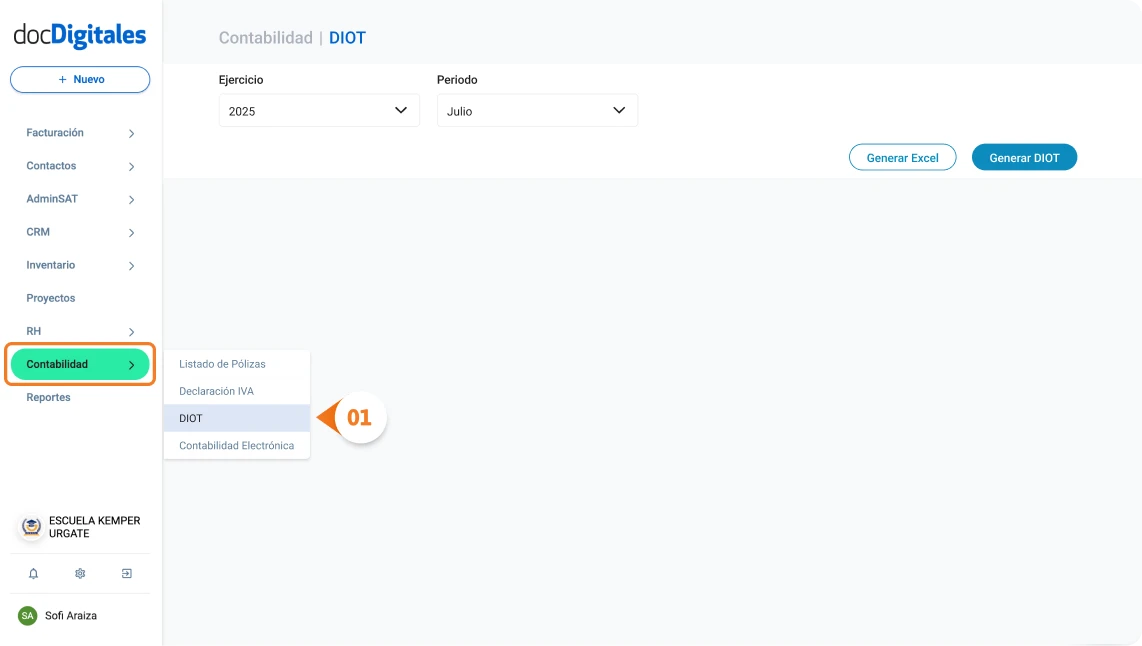1142x646 pixels.
Task: Click the Escuela Kemper Urgate logo
Action: pos(32,527)
